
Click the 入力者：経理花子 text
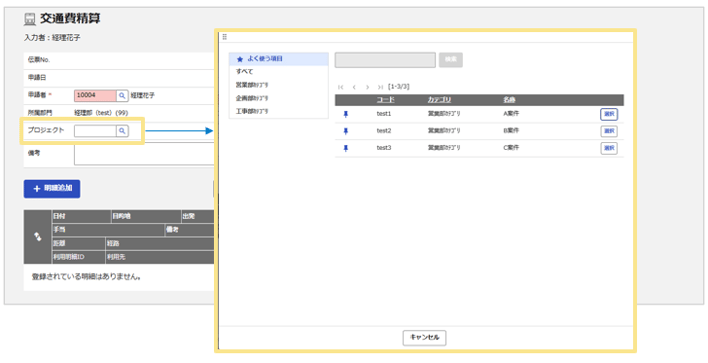pyautogui.click(x=52, y=38)
